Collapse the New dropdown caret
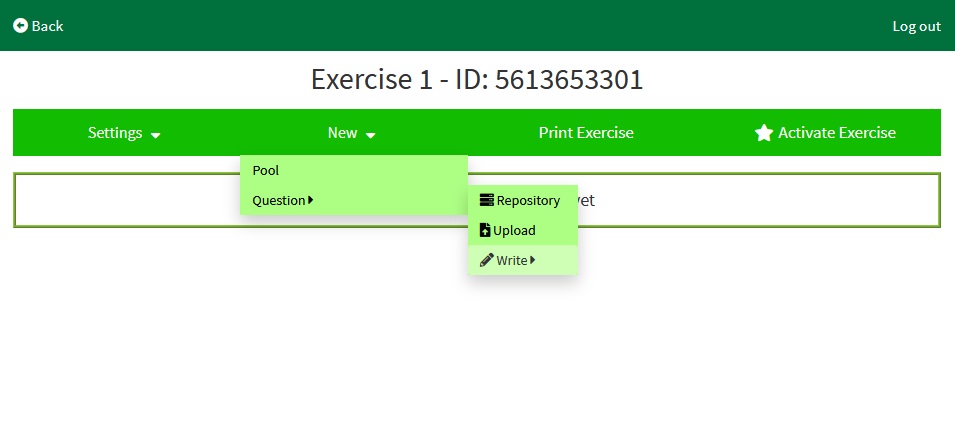This screenshot has width=955, height=423. (x=370, y=135)
